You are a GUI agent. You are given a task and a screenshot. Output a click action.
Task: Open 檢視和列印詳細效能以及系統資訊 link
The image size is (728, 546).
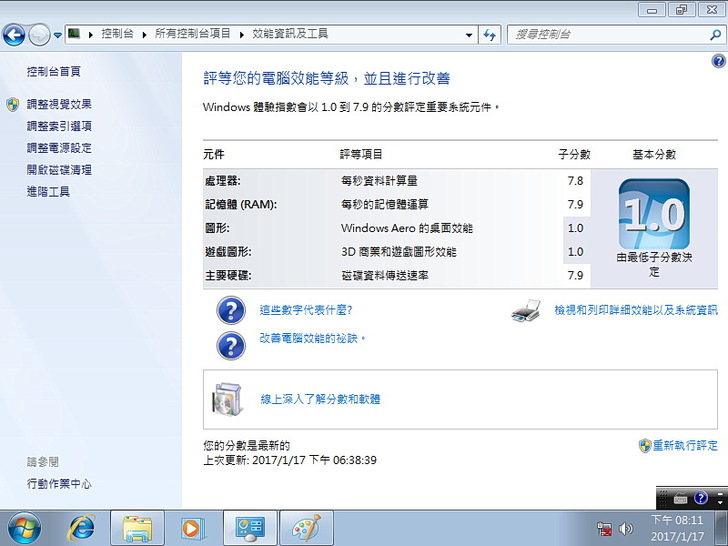coord(636,310)
